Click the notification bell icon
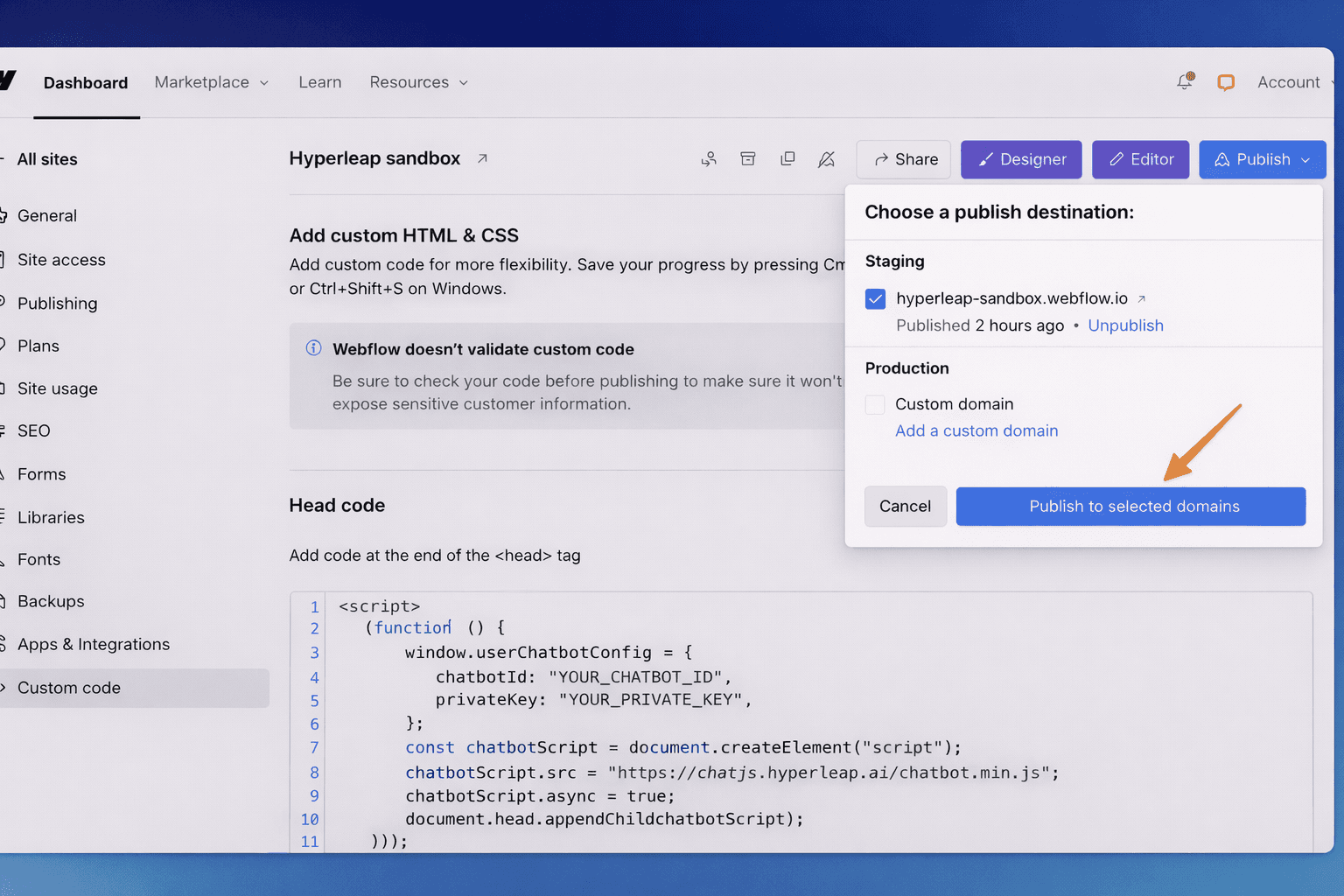The image size is (1344, 896). (1185, 81)
